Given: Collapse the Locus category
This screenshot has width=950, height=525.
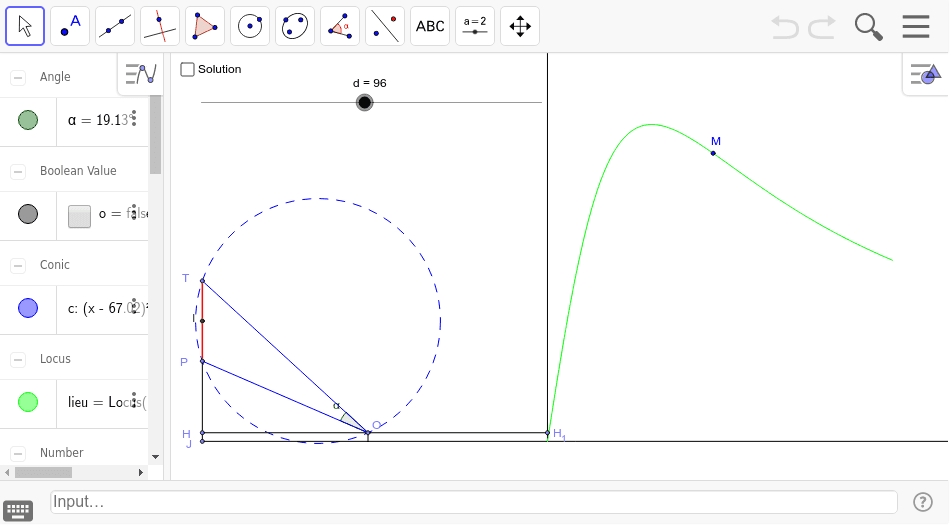Looking at the screenshot, I should [18, 360].
